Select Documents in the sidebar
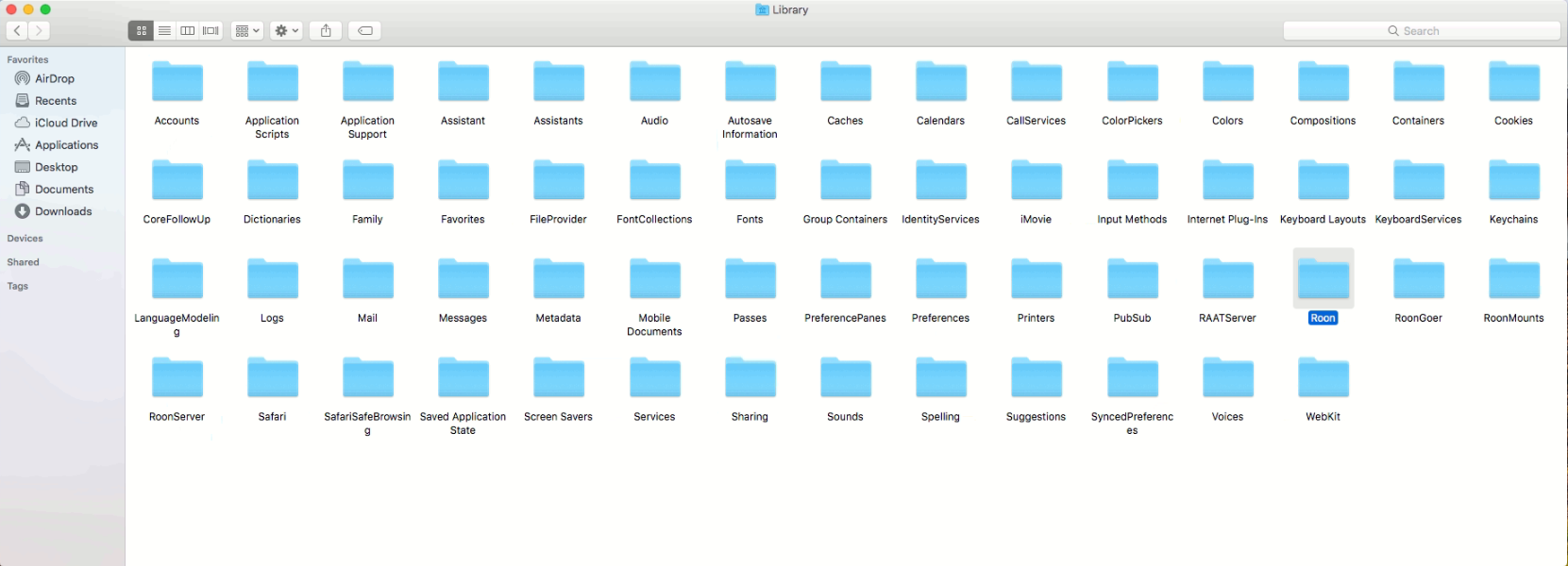The height and width of the screenshot is (566, 1568). point(63,190)
